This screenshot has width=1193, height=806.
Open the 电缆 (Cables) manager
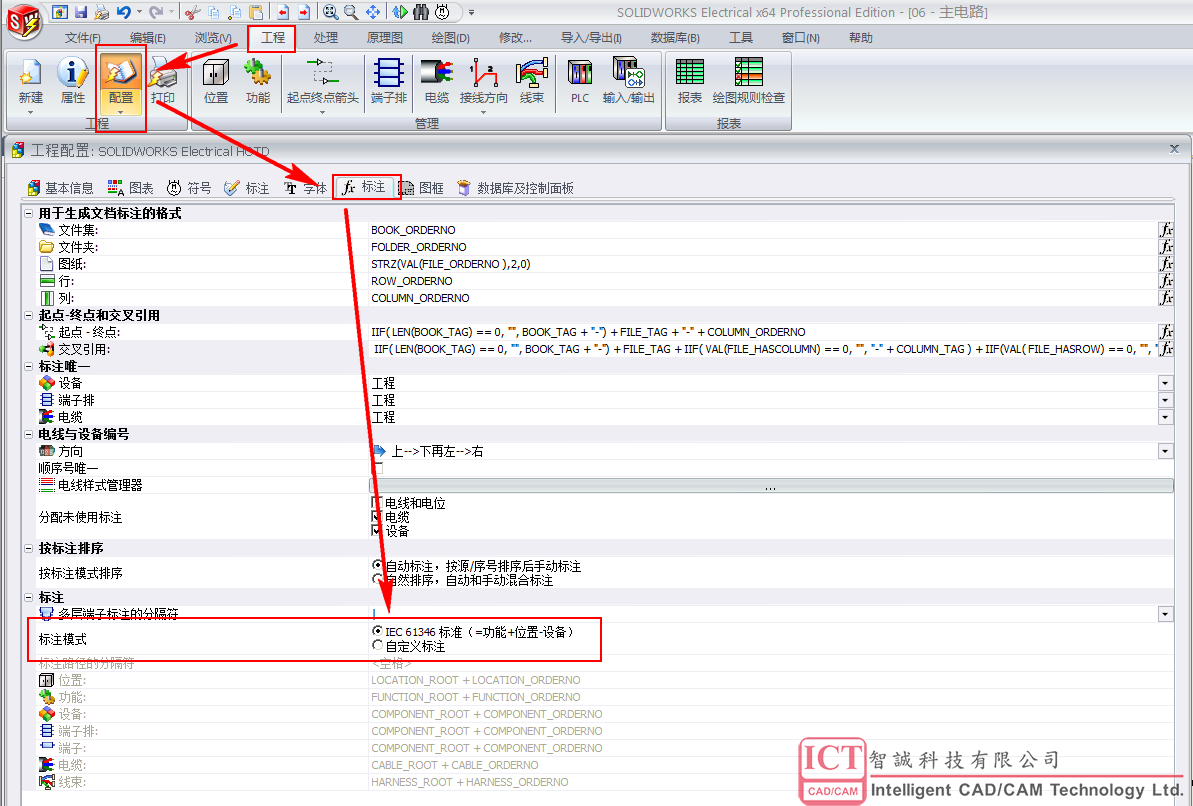click(x=437, y=82)
